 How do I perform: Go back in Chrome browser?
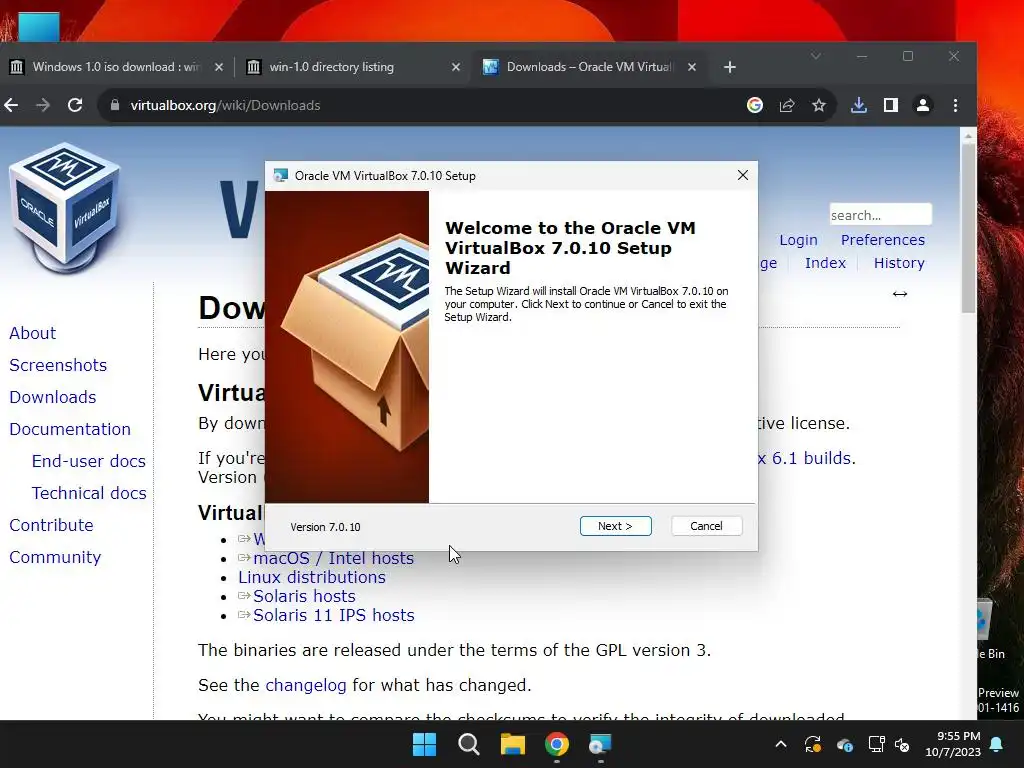click(x=11, y=105)
